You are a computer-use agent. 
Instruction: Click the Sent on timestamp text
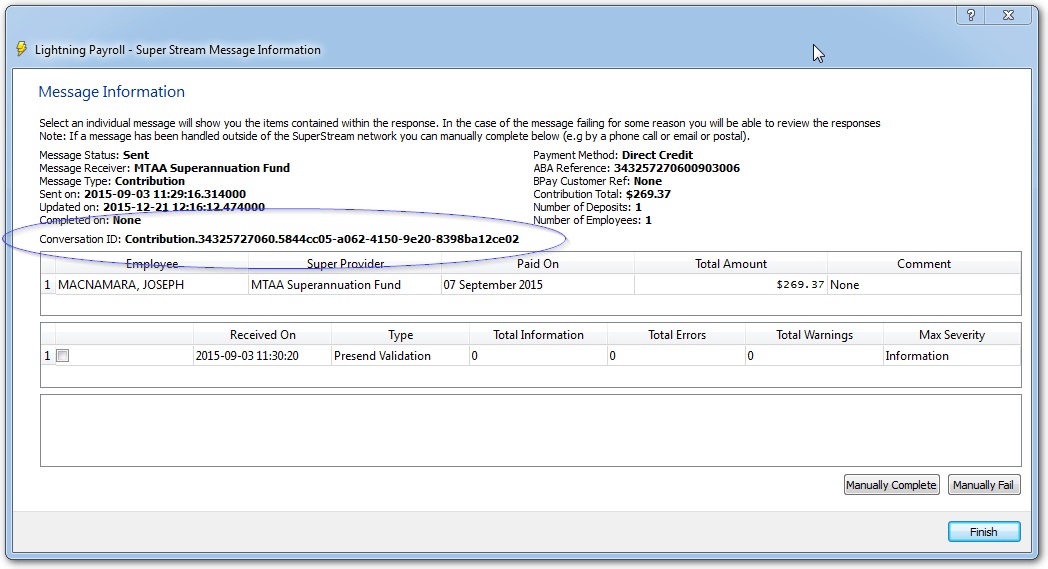click(142, 194)
